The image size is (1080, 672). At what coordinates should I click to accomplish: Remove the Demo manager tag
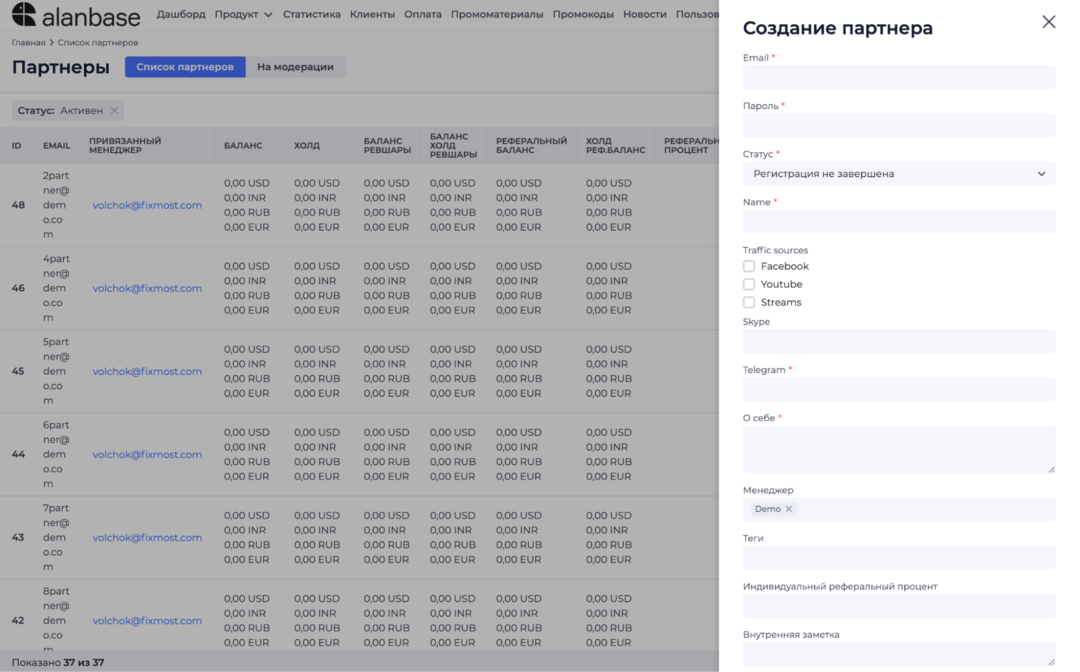point(789,509)
